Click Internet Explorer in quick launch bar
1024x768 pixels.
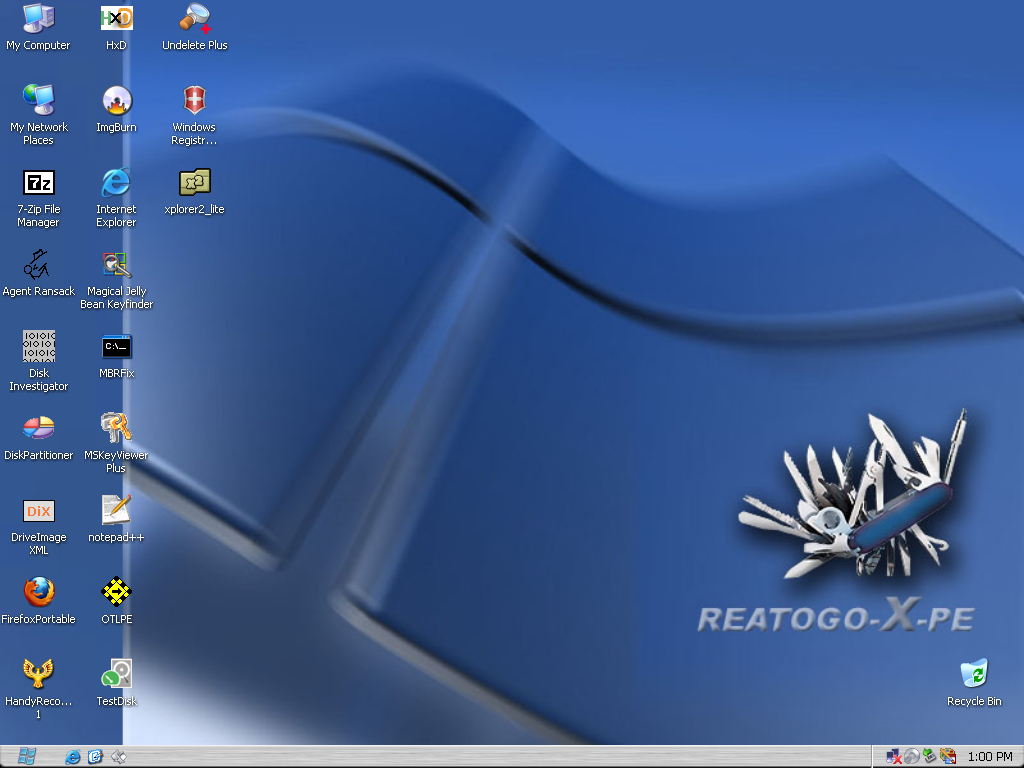[x=72, y=757]
